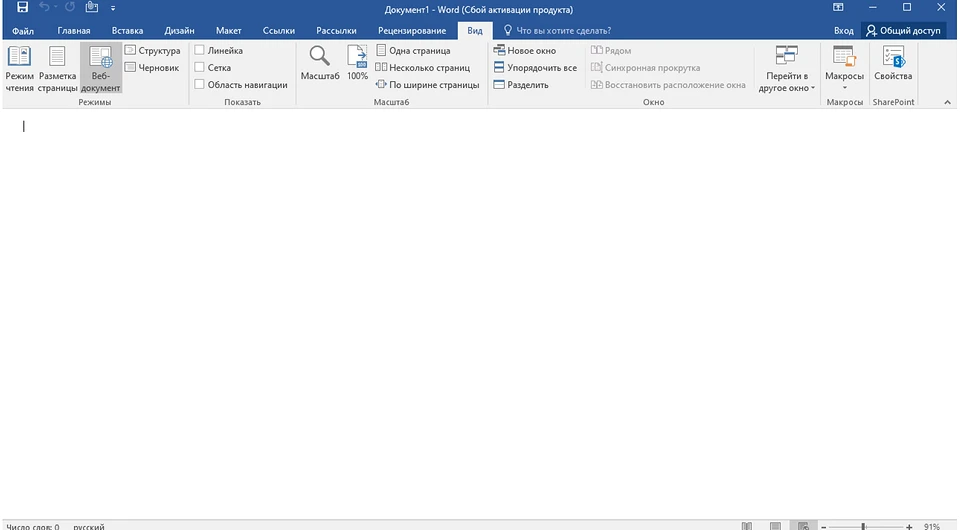Click Новое окно to open new window
Viewport: 960px width, 530px height.
(528, 50)
